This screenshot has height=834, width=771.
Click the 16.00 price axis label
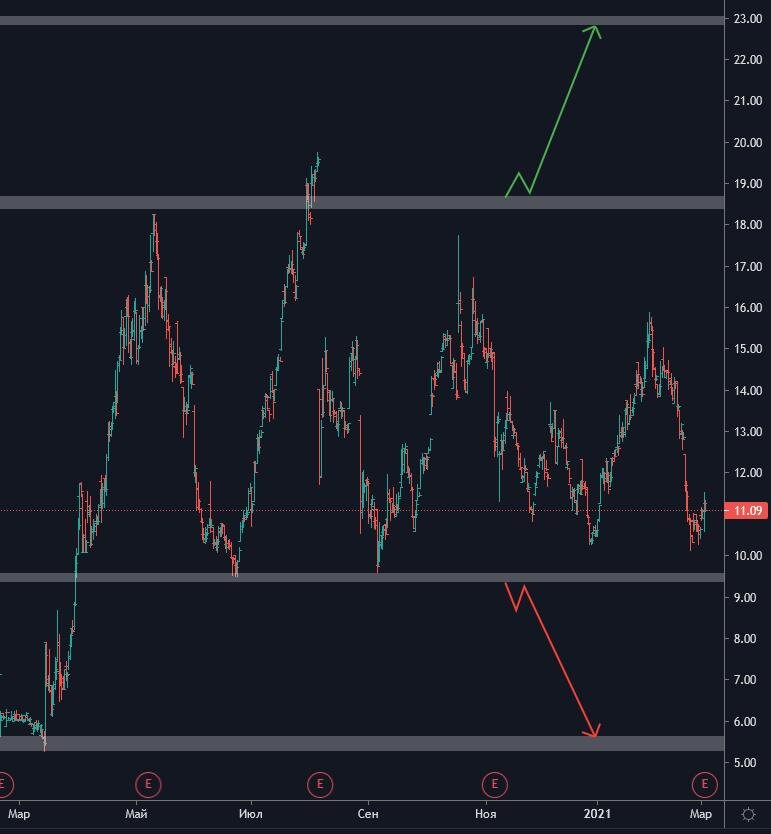click(x=748, y=307)
